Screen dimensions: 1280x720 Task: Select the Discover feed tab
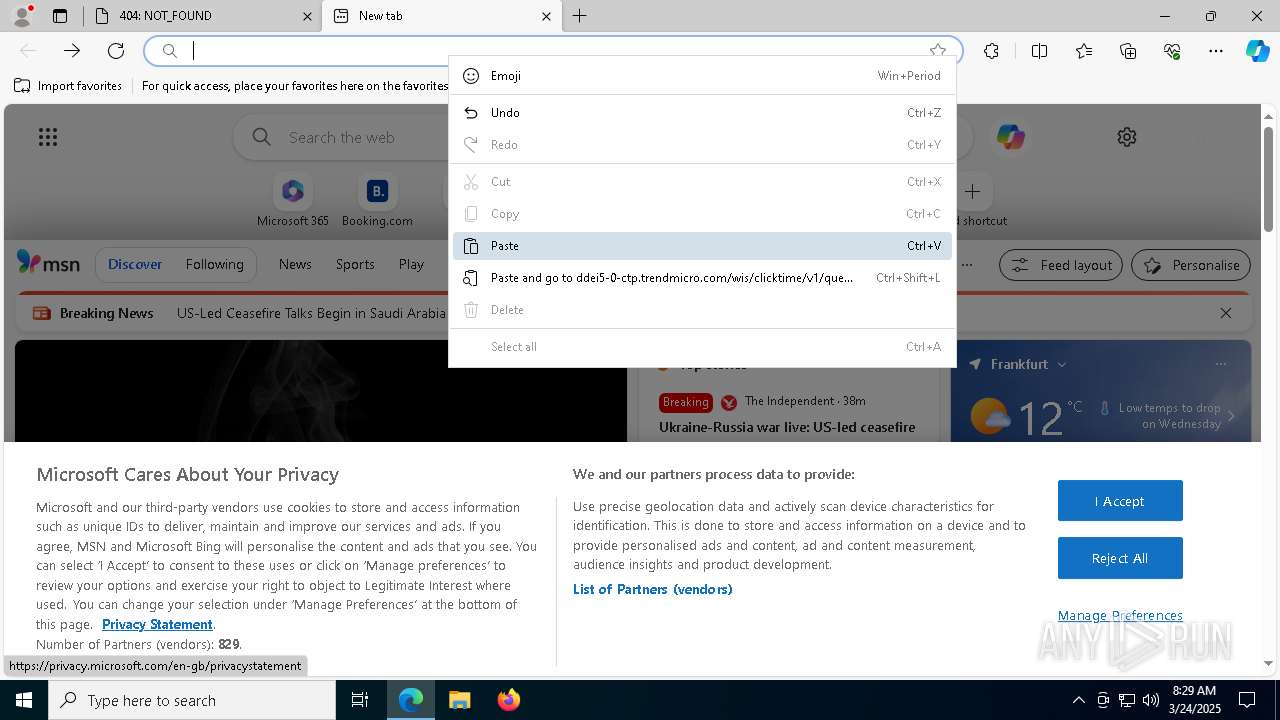tap(135, 264)
